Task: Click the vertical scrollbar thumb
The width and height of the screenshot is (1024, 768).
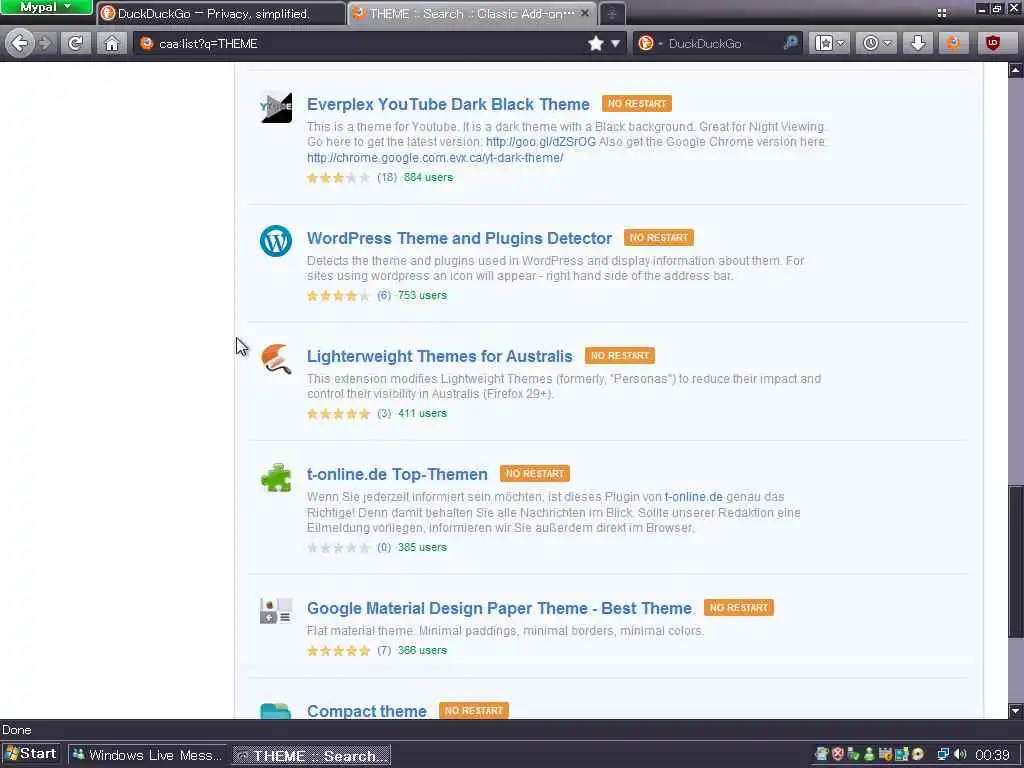Action: pyautogui.click(x=1016, y=562)
